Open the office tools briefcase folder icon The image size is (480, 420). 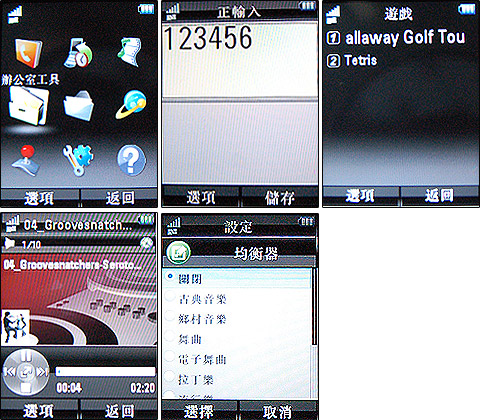point(29,106)
